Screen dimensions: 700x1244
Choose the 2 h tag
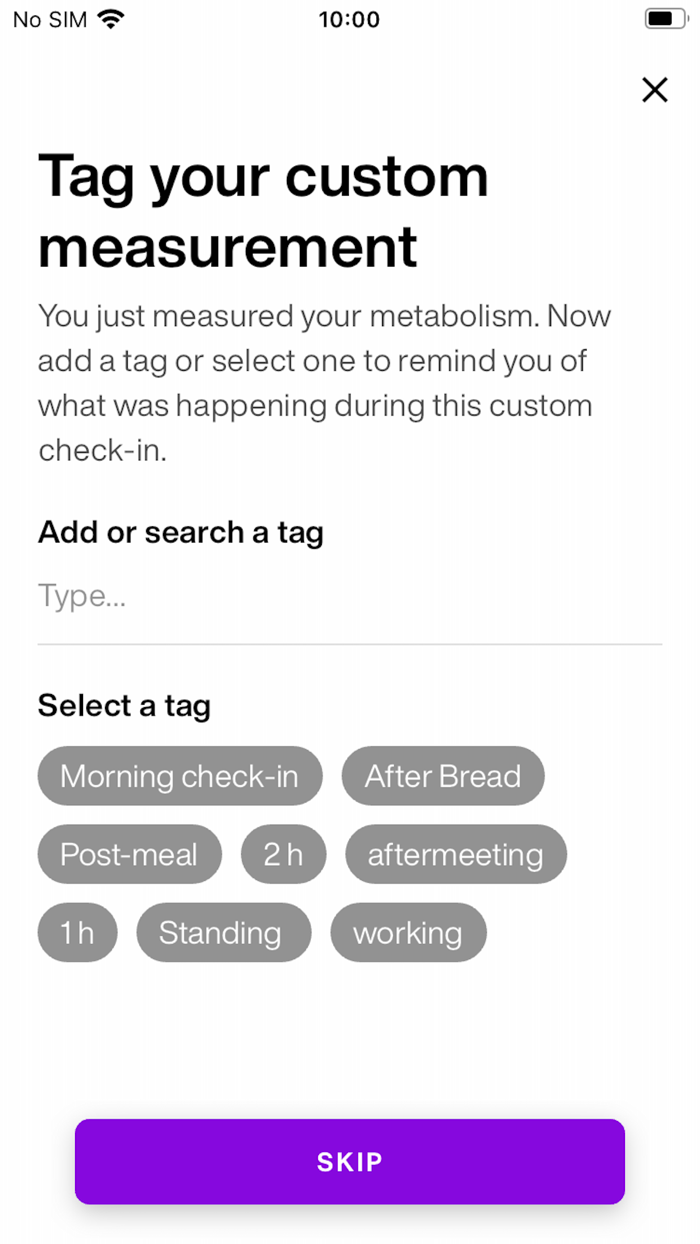283,854
